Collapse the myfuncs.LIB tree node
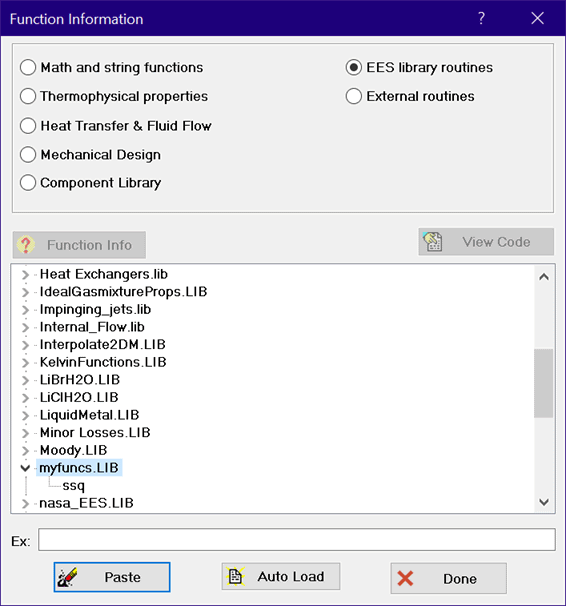 pyautogui.click(x=25, y=468)
